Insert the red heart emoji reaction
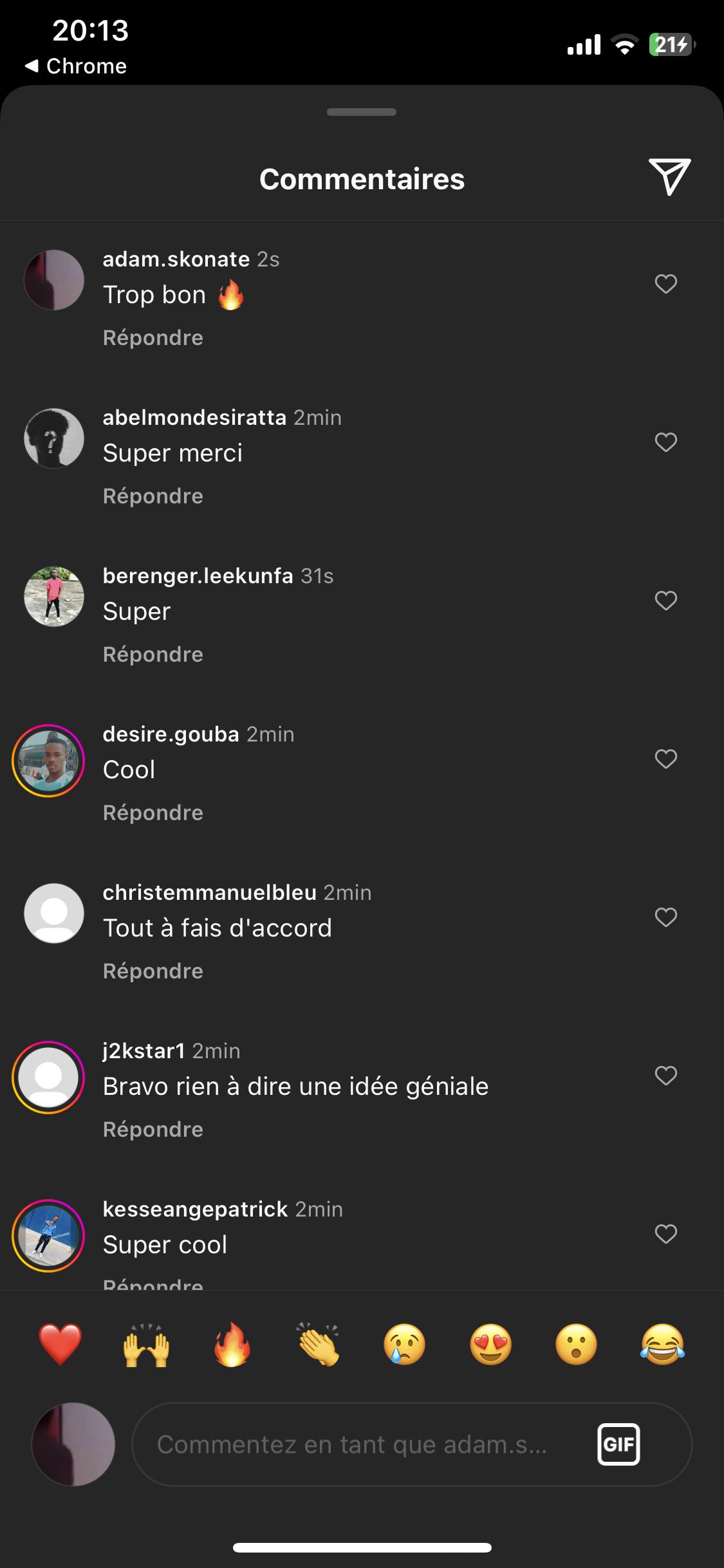This screenshot has height=1568, width=724. pyautogui.click(x=60, y=1345)
